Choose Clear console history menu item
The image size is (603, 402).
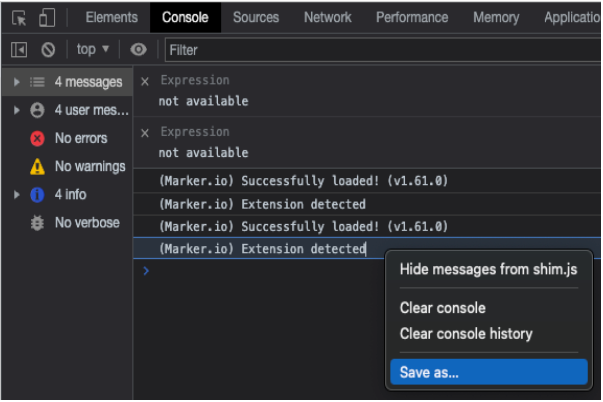466,334
